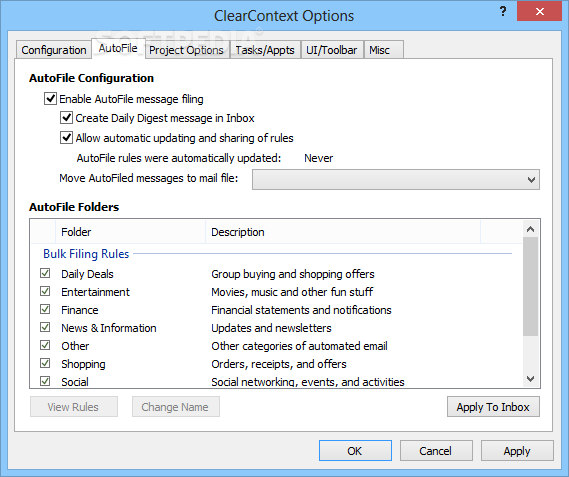Click the Apply button
The height and width of the screenshot is (477, 569).
tap(517, 450)
